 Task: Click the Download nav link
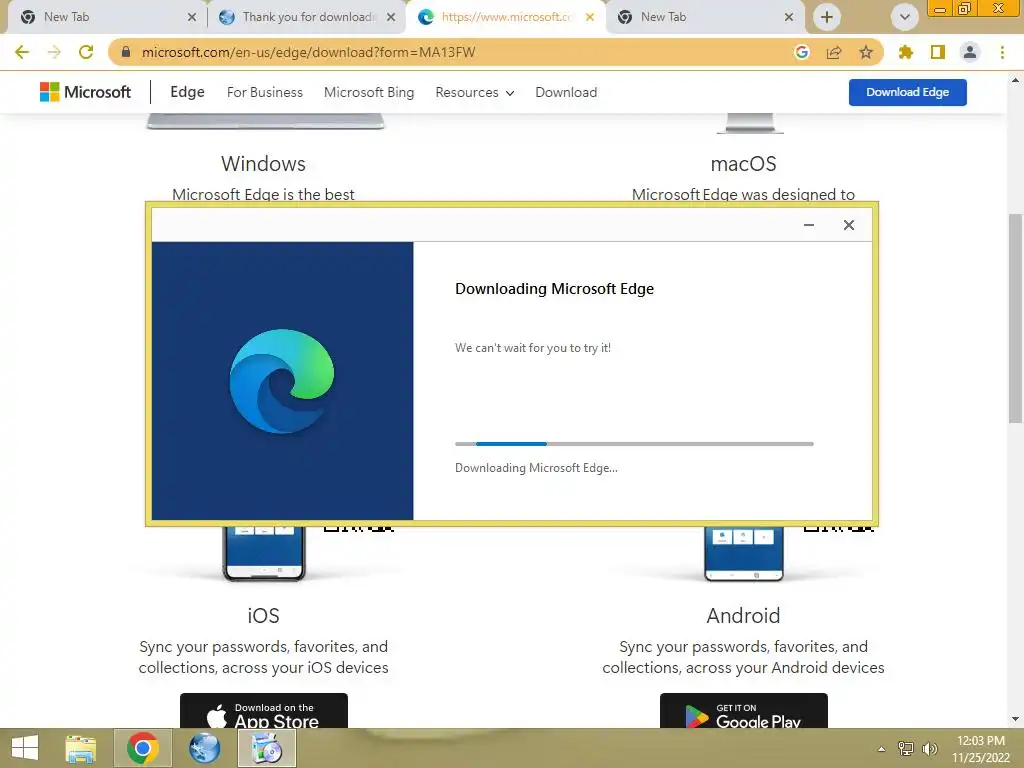click(566, 93)
